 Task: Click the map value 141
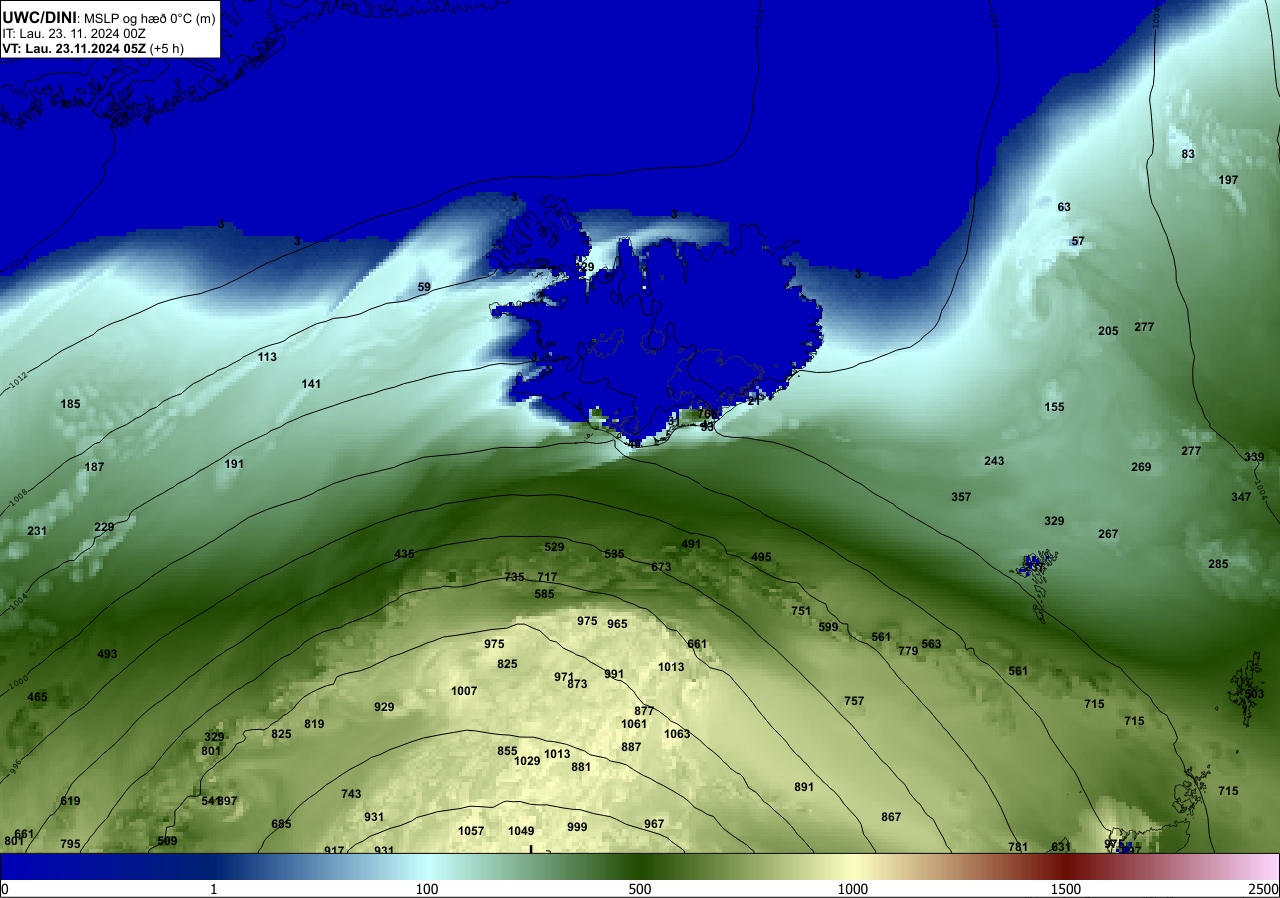[x=311, y=384]
